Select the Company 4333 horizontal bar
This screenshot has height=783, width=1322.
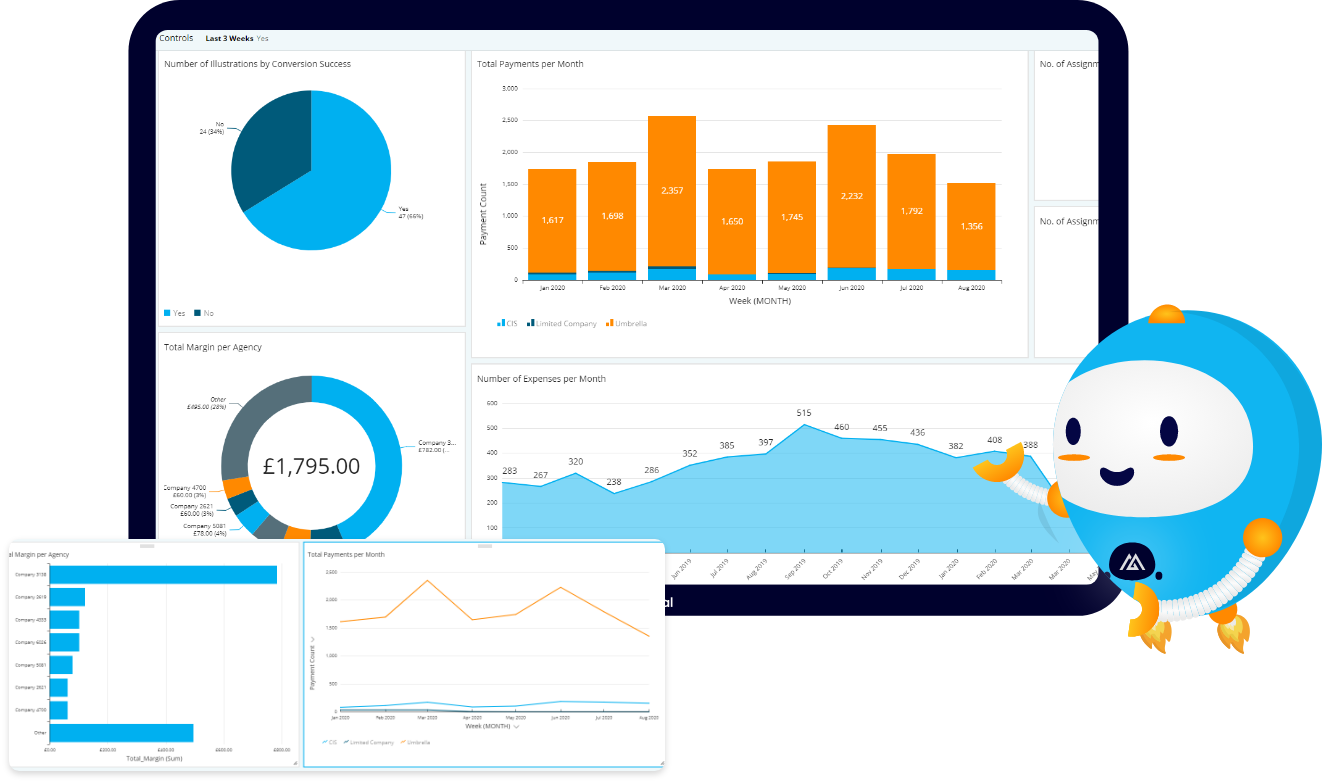(x=64, y=619)
